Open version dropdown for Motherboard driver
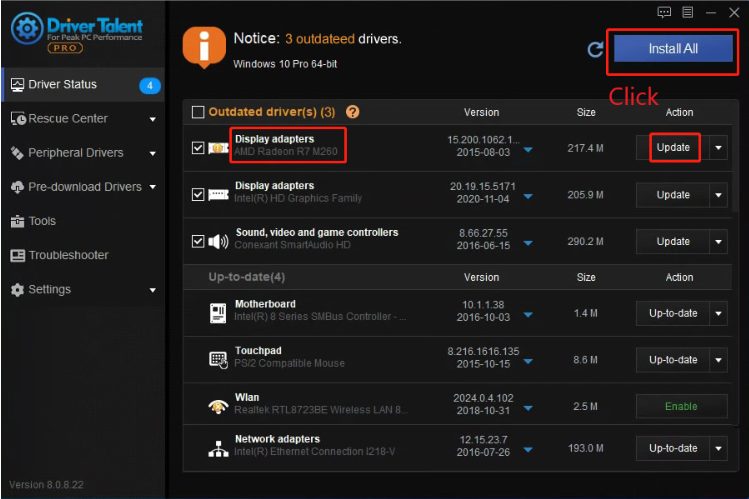The image size is (749, 499). point(528,315)
